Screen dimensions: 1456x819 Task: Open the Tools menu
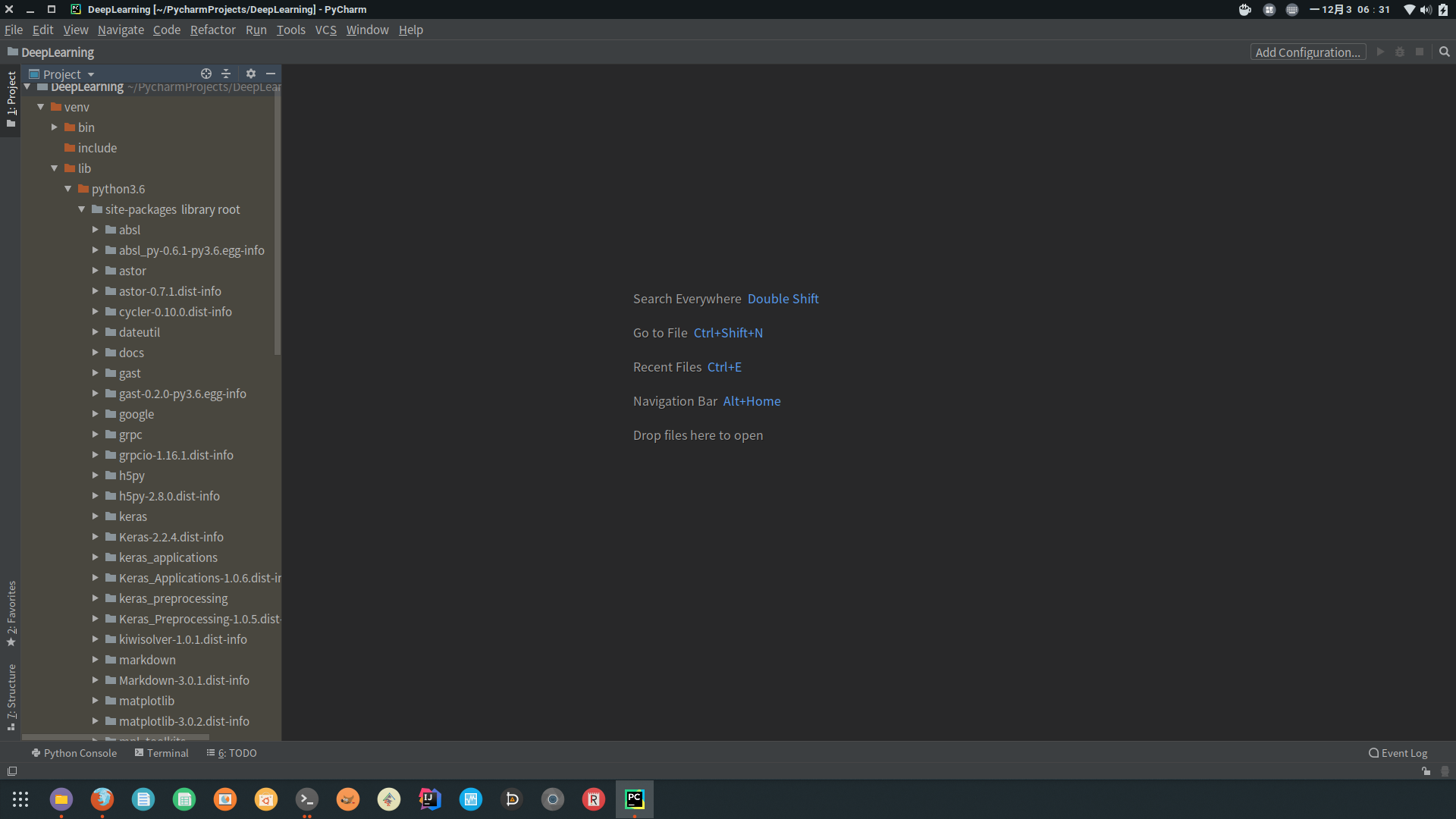[x=291, y=30]
